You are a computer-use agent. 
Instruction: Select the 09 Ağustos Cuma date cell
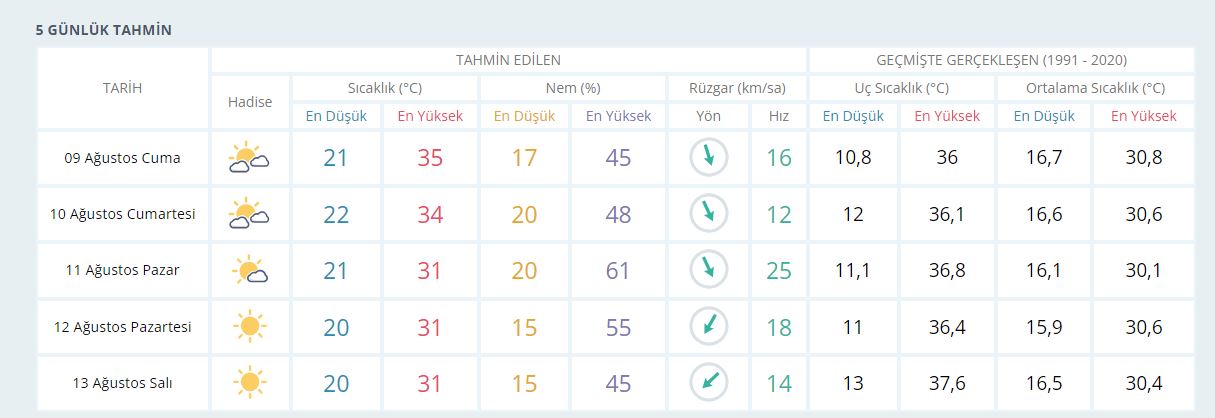[x=122, y=158]
